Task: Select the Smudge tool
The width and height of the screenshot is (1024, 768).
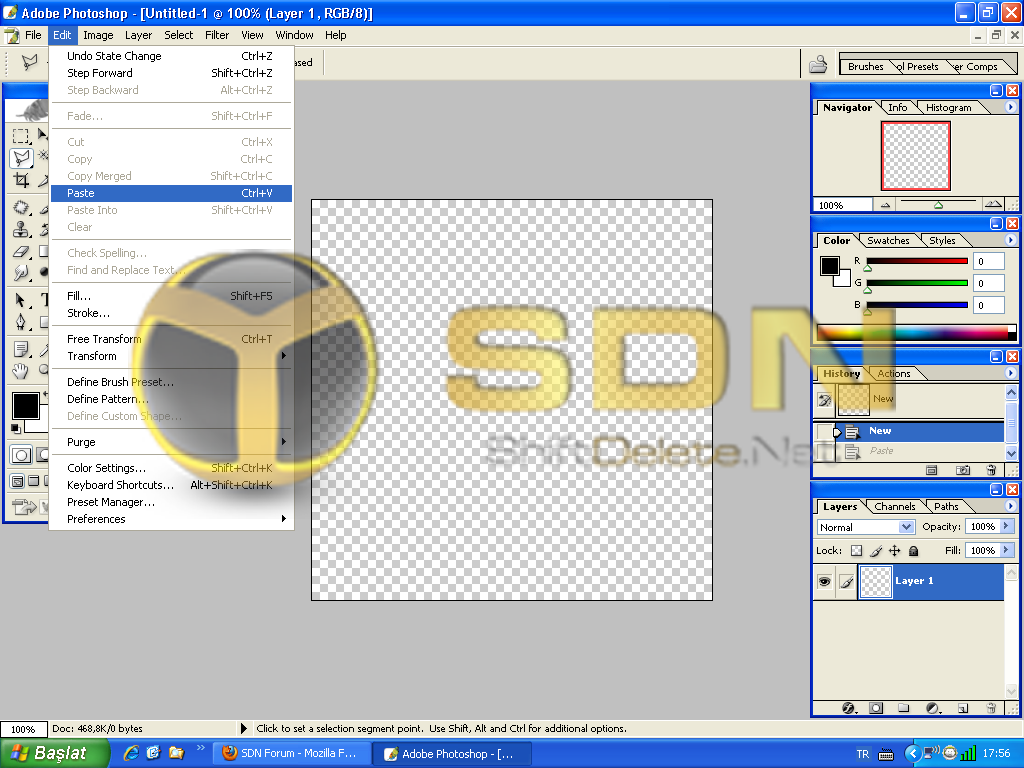Action: coord(21,272)
